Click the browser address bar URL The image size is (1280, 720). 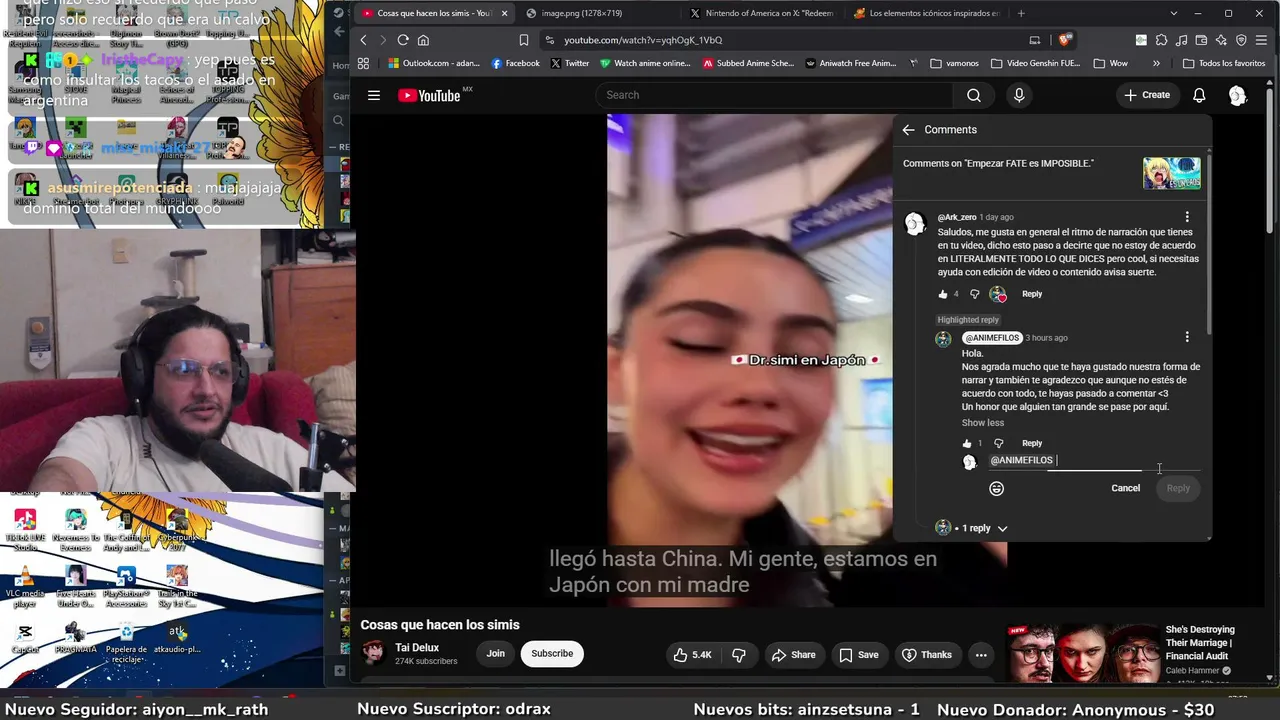pyautogui.click(x=643, y=40)
